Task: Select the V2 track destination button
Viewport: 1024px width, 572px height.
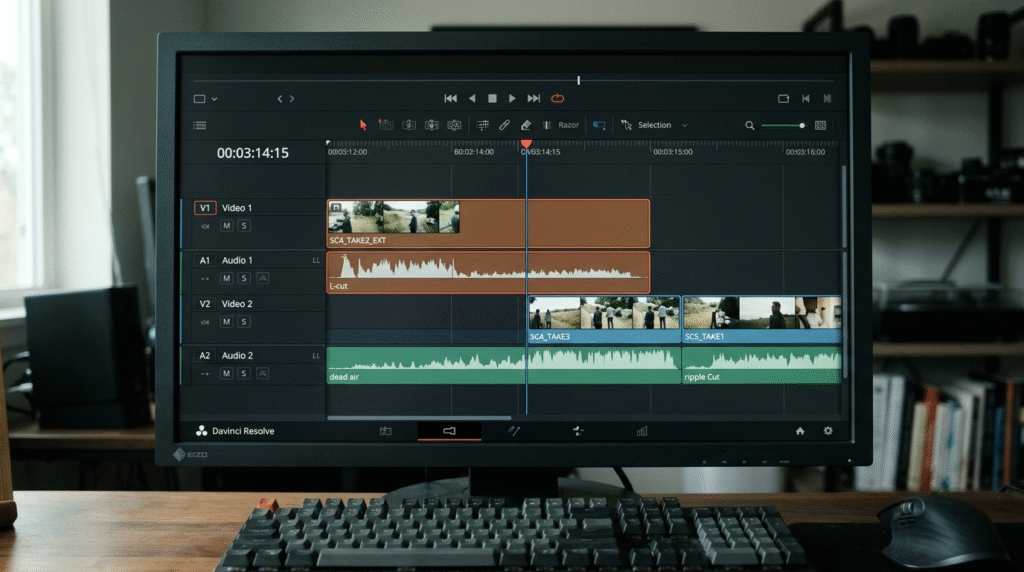Action: coord(205,304)
